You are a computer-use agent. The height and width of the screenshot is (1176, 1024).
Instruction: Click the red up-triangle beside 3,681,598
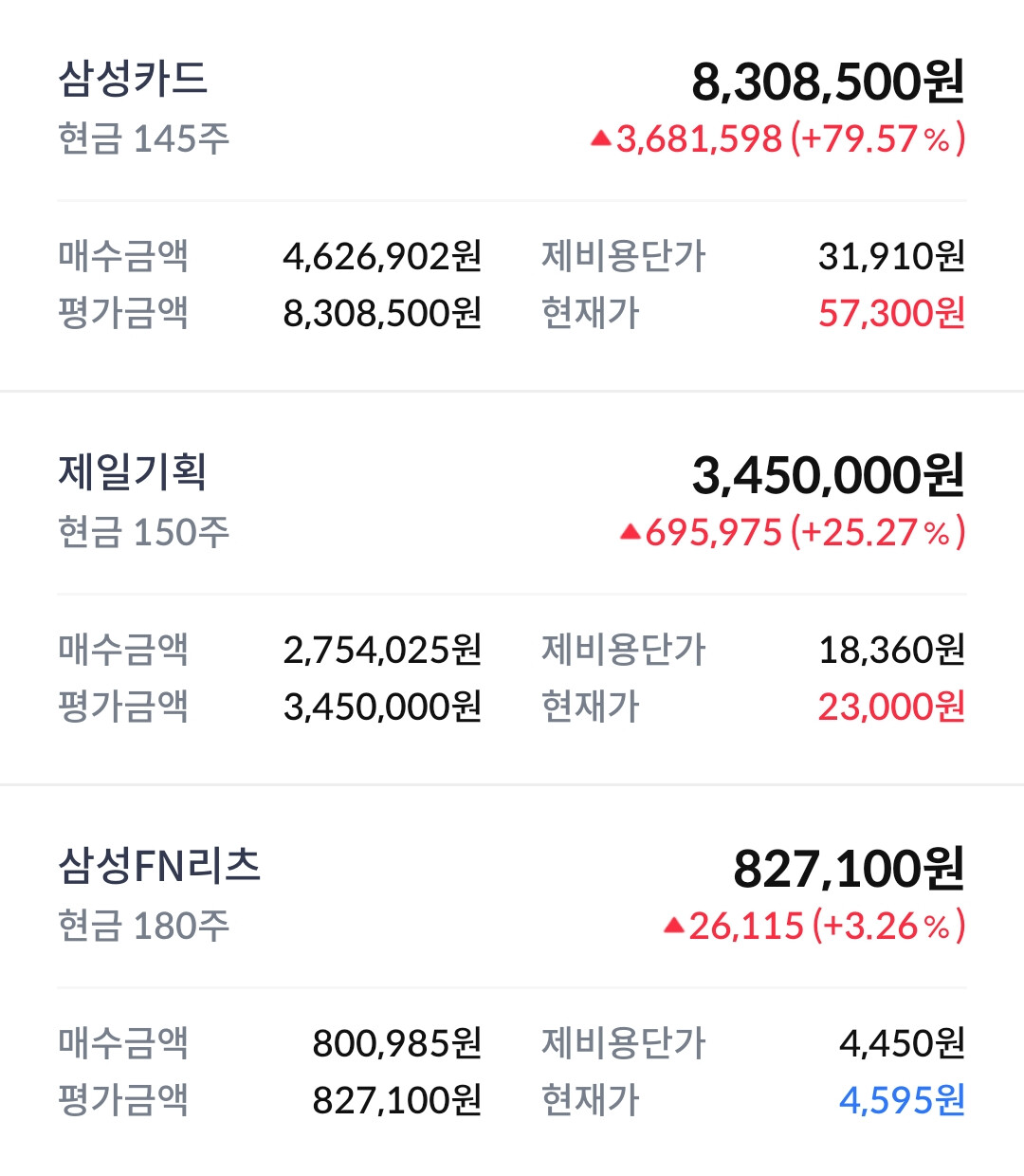[600, 139]
